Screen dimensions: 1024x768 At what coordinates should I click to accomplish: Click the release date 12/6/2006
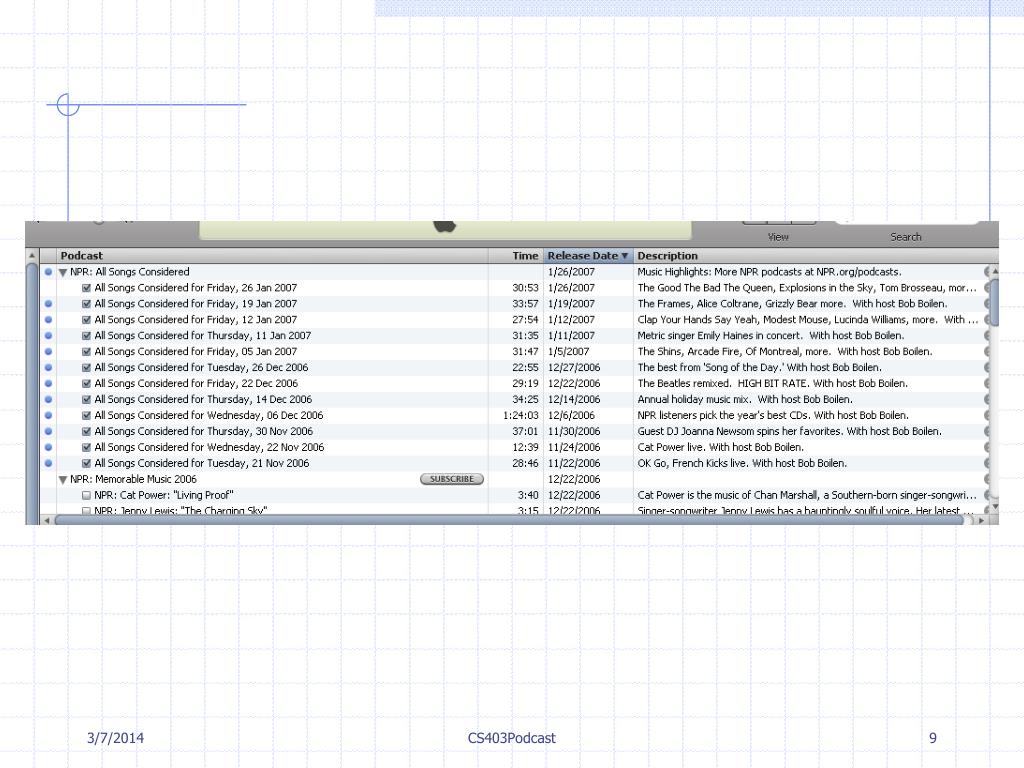tap(571, 415)
